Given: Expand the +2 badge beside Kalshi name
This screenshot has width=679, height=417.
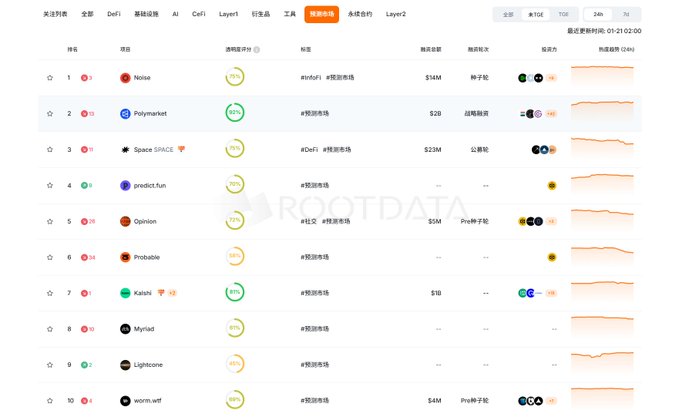Looking at the screenshot, I should point(172,293).
